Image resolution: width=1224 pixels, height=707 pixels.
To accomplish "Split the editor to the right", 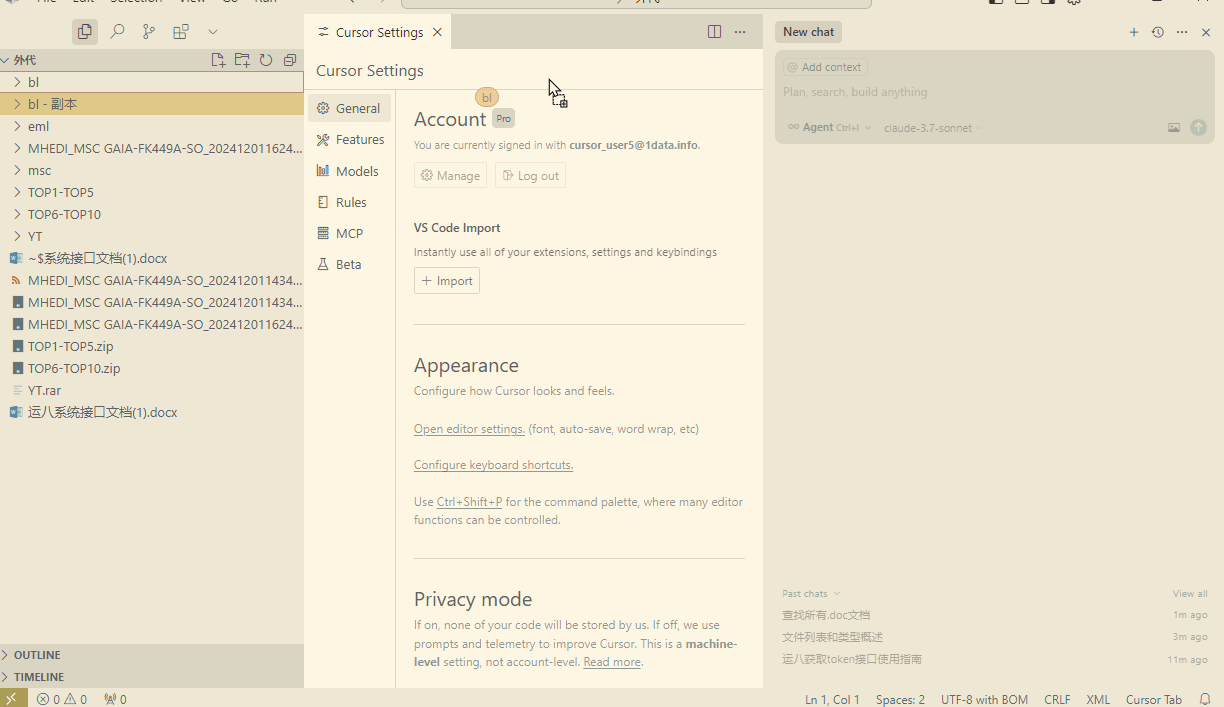I will pos(714,32).
